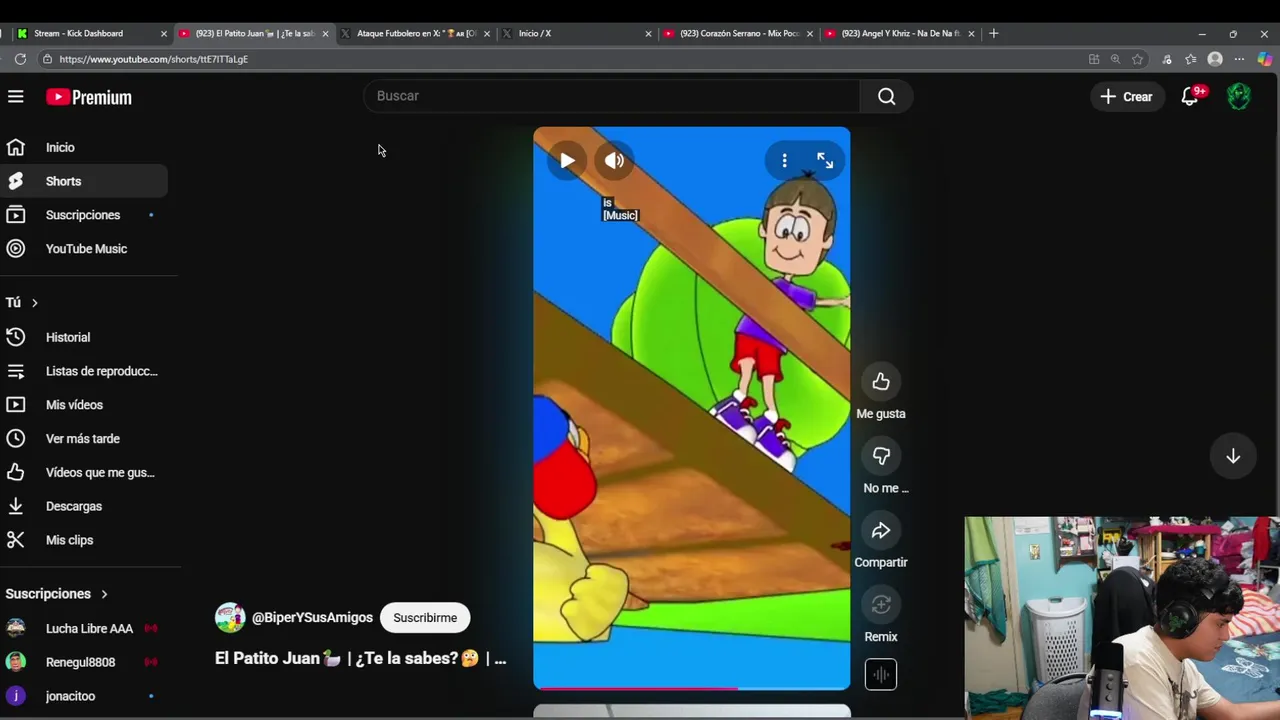Image resolution: width=1280 pixels, height=720 pixels.
Task: Open browser media control icon
Action: 1167,59
